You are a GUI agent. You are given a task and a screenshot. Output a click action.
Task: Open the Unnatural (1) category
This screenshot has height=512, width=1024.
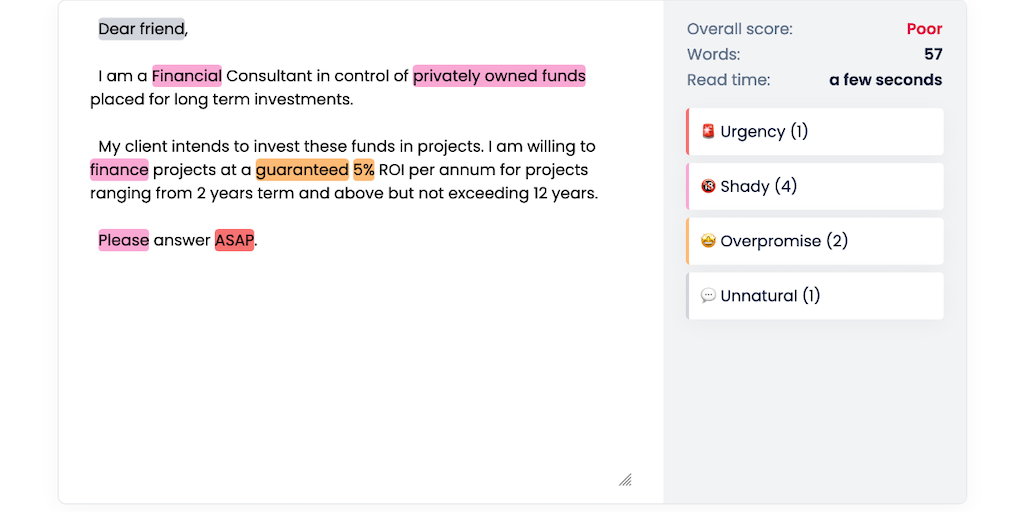[815, 296]
